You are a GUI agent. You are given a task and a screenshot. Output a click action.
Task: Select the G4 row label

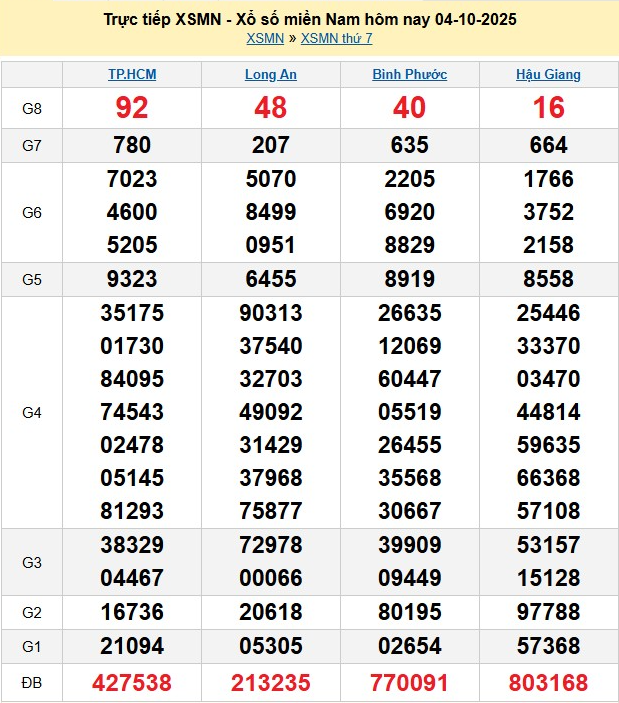[31, 412]
